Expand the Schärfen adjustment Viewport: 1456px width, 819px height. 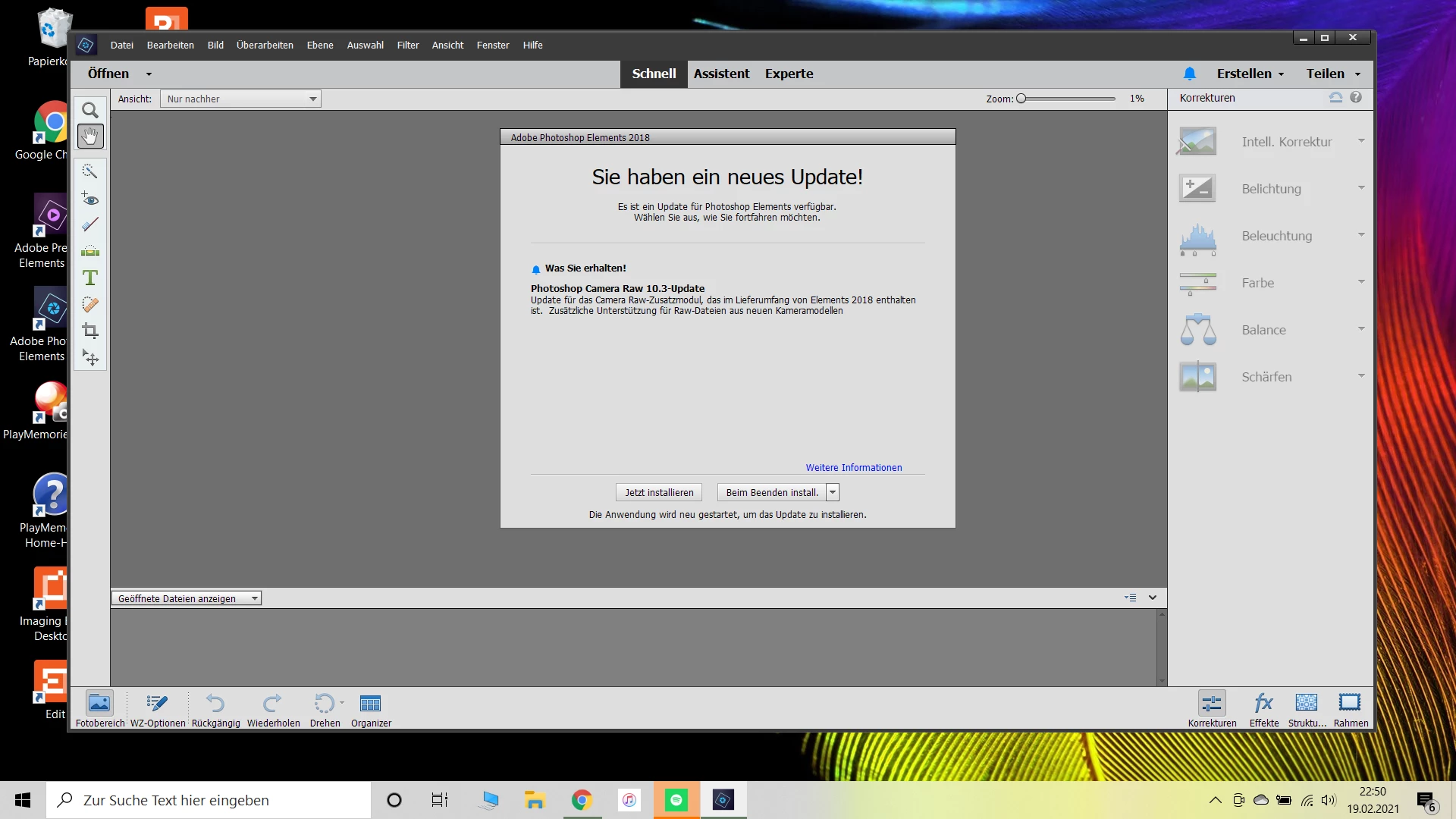[x=1361, y=376]
